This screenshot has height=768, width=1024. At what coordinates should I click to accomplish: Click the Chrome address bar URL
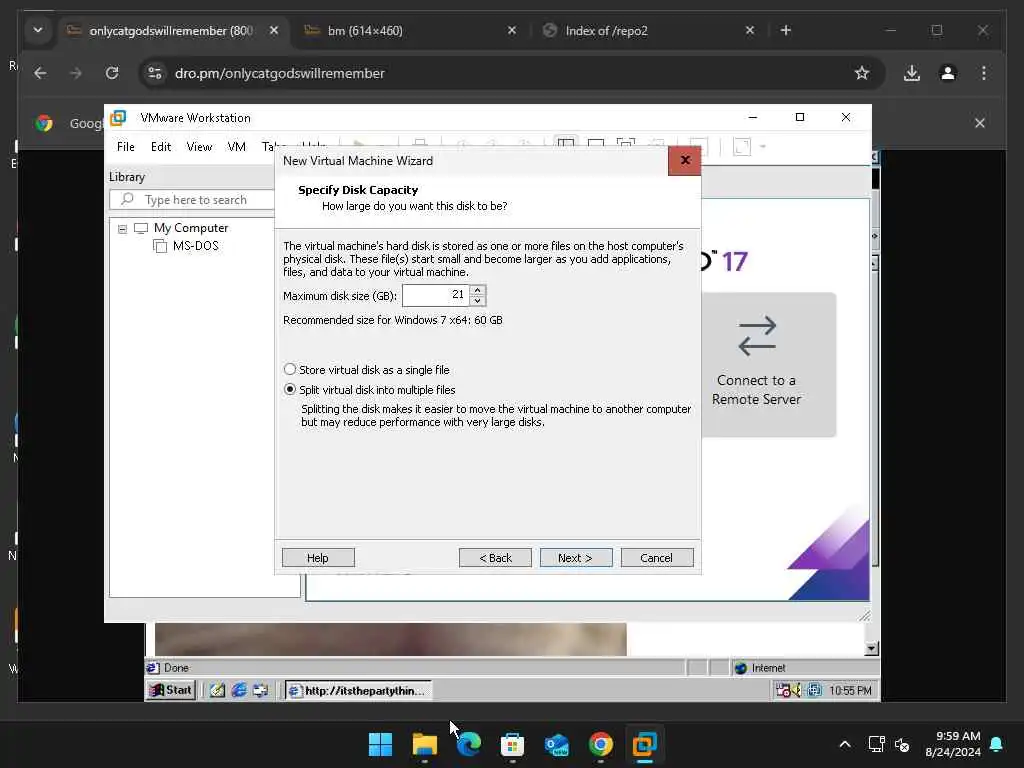pyautogui.click(x=280, y=73)
